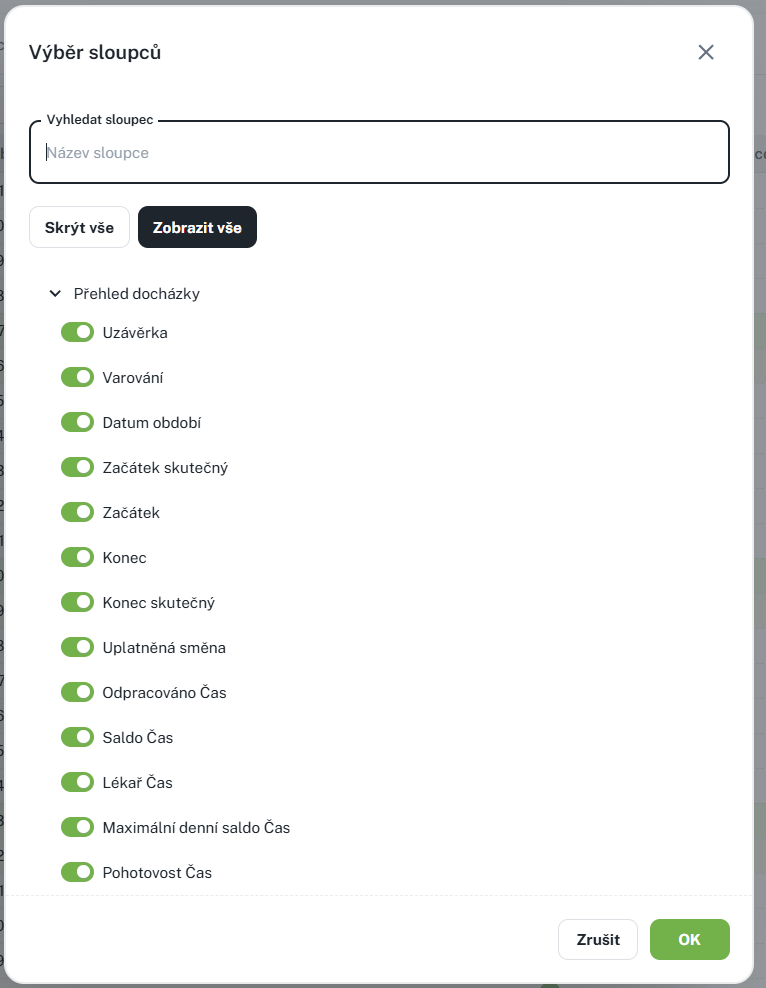This screenshot has width=766, height=988.
Task: Disable the Lékař Čas toggle
Action: click(x=77, y=782)
